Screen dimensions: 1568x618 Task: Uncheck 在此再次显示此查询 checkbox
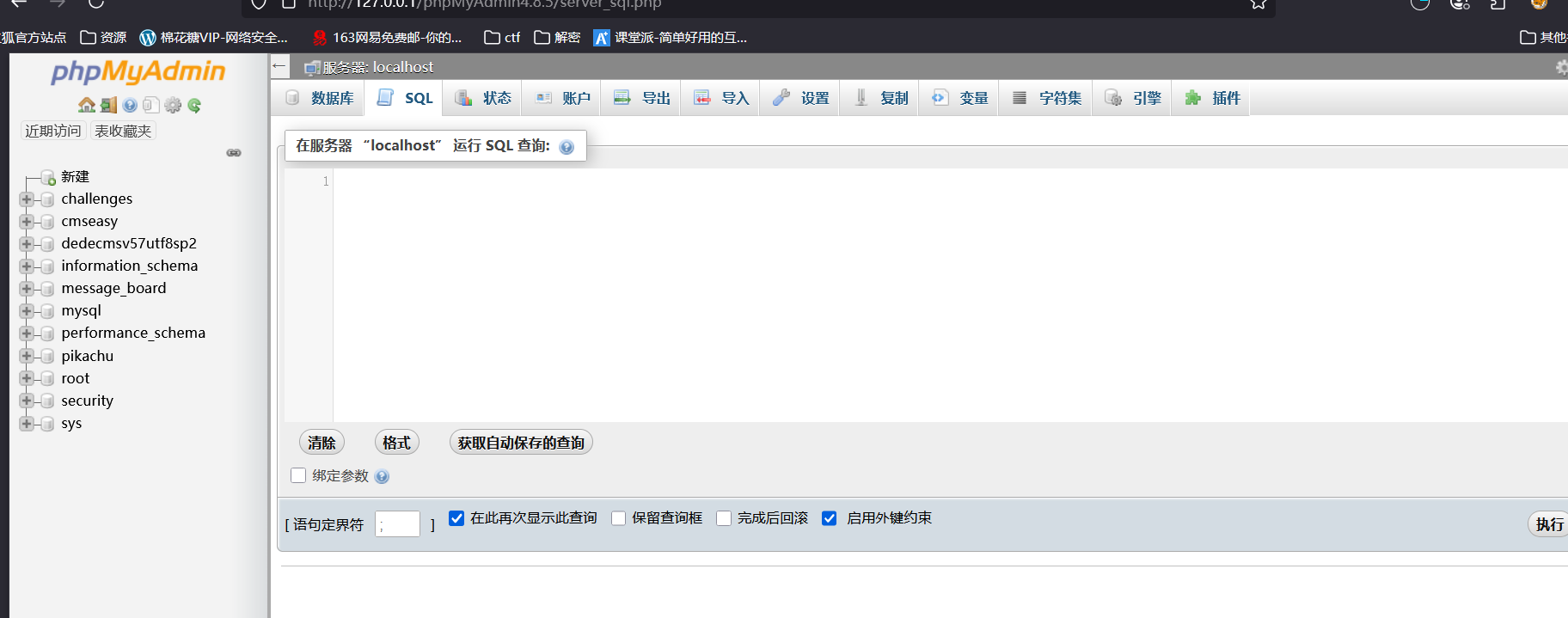[x=456, y=517]
